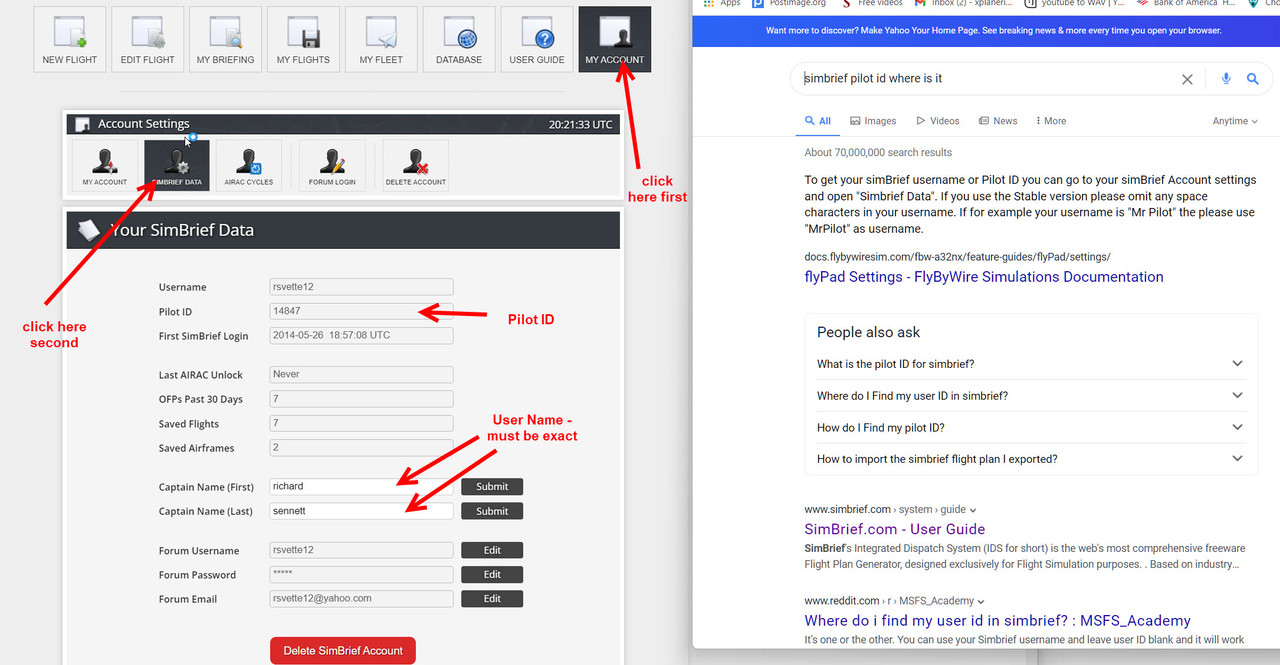Click the 20:21:33 UTC clock text

[x=581, y=125]
